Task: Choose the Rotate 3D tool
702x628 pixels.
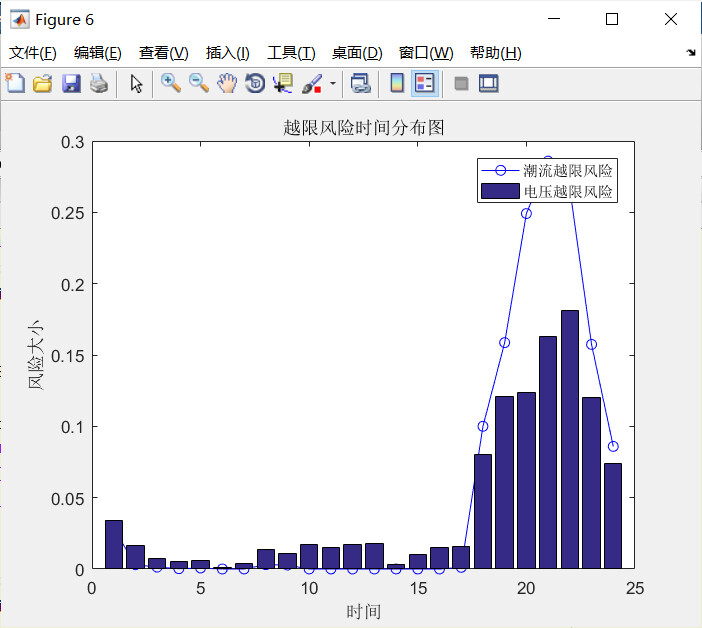Action: point(255,83)
